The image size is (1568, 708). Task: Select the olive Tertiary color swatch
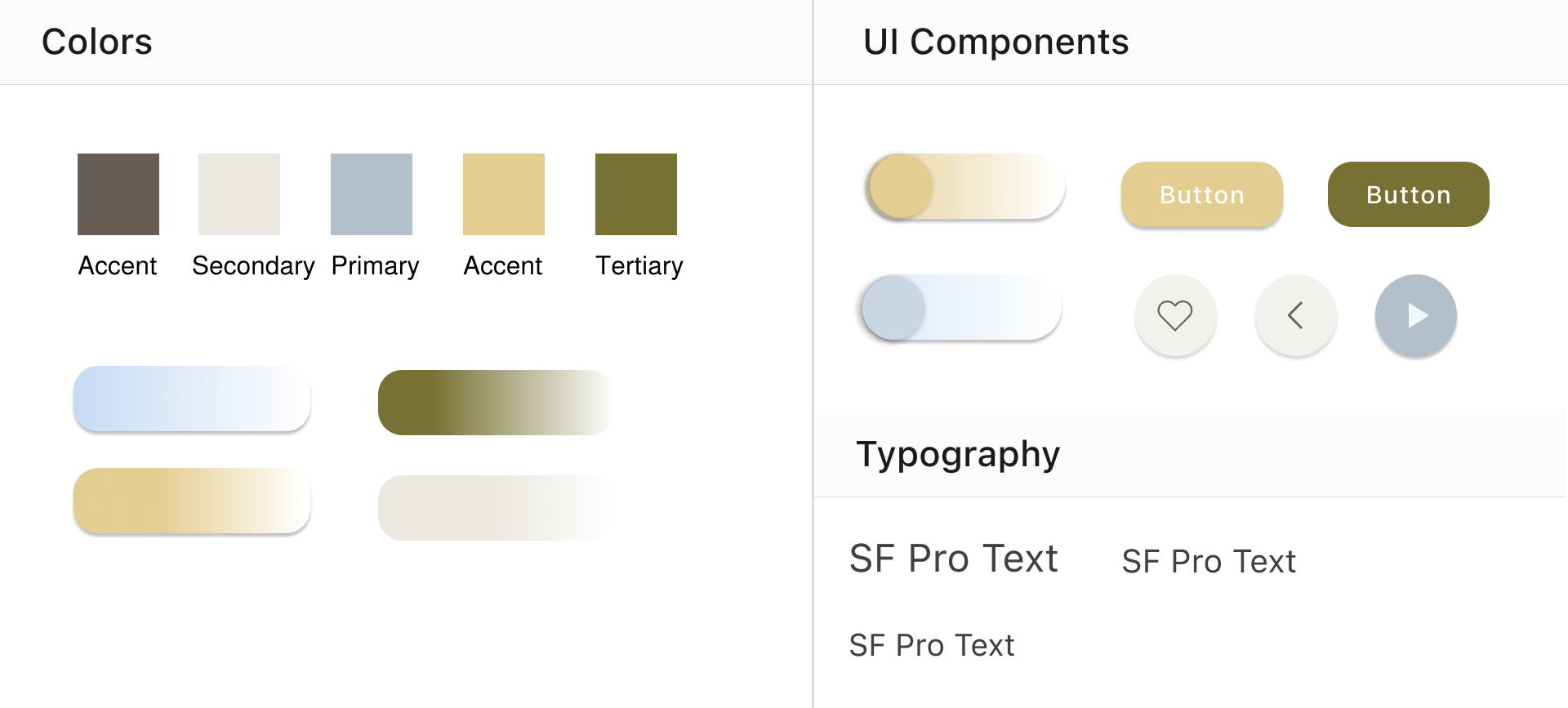(636, 194)
